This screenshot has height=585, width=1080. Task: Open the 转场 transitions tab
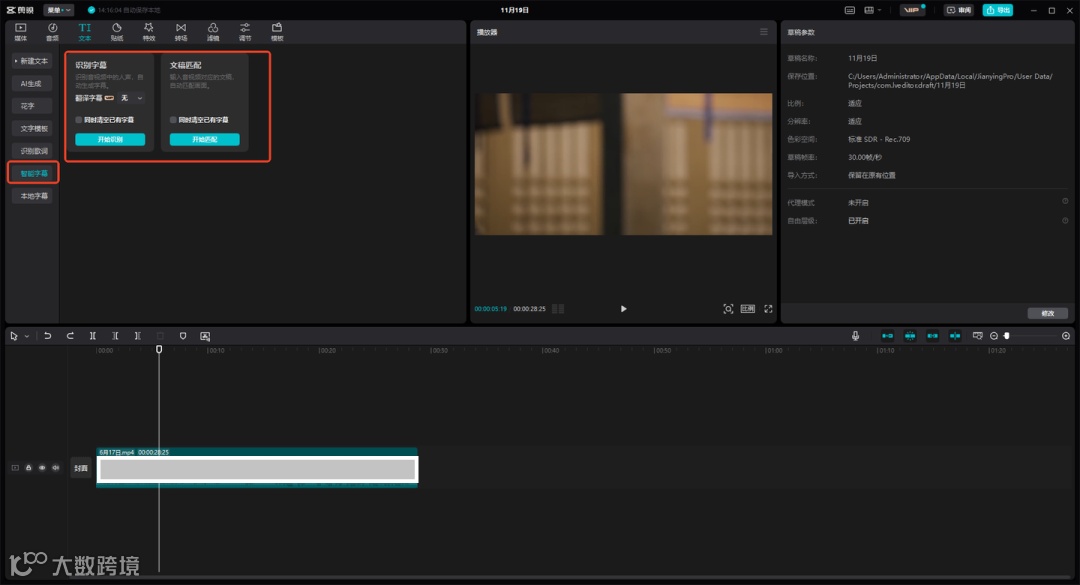(x=181, y=32)
